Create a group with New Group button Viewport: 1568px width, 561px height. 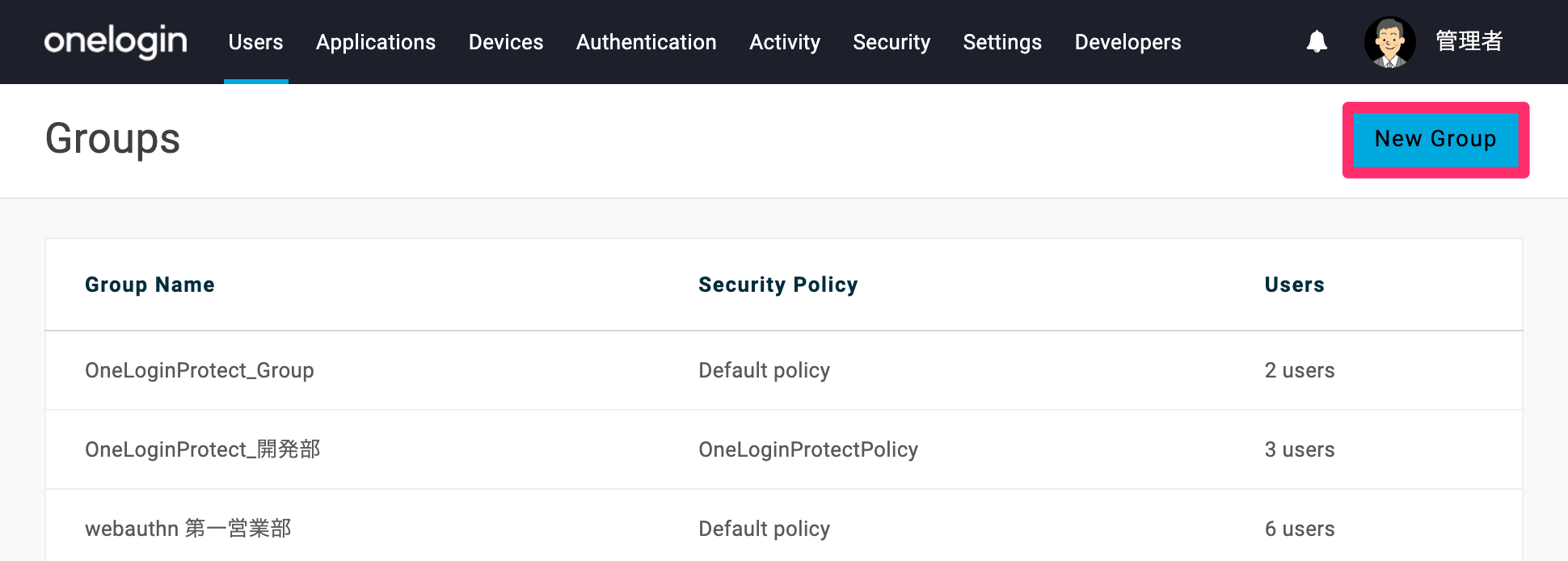(x=1435, y=139)
